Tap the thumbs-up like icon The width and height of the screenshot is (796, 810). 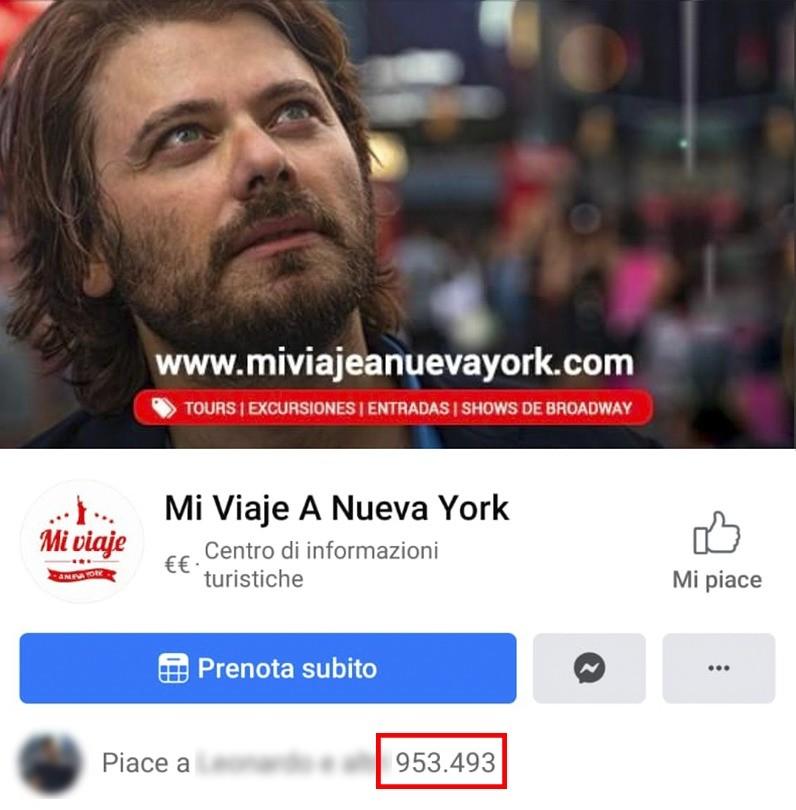coord(716,533)
